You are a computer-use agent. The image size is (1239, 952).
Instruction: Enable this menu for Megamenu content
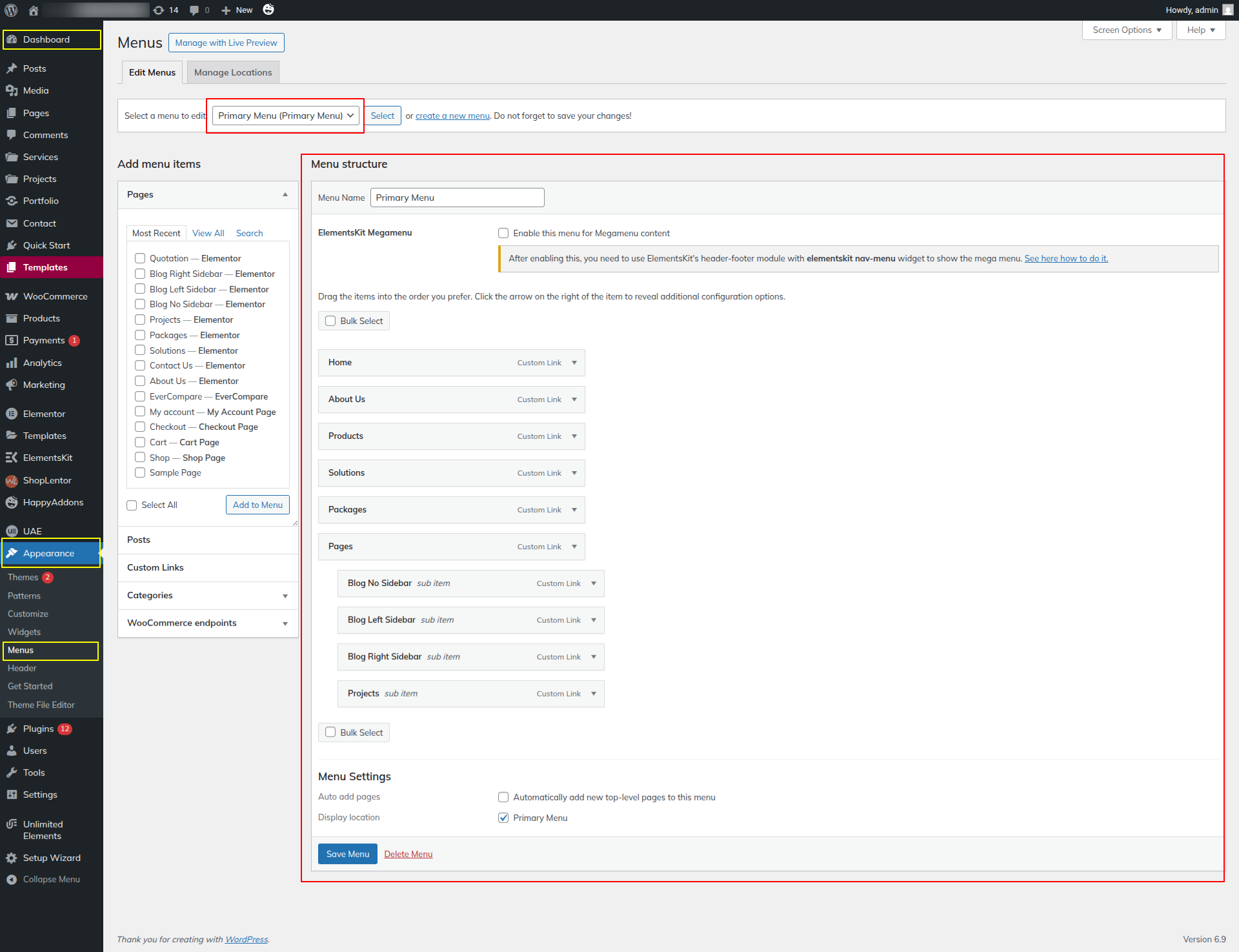[503, 233]
